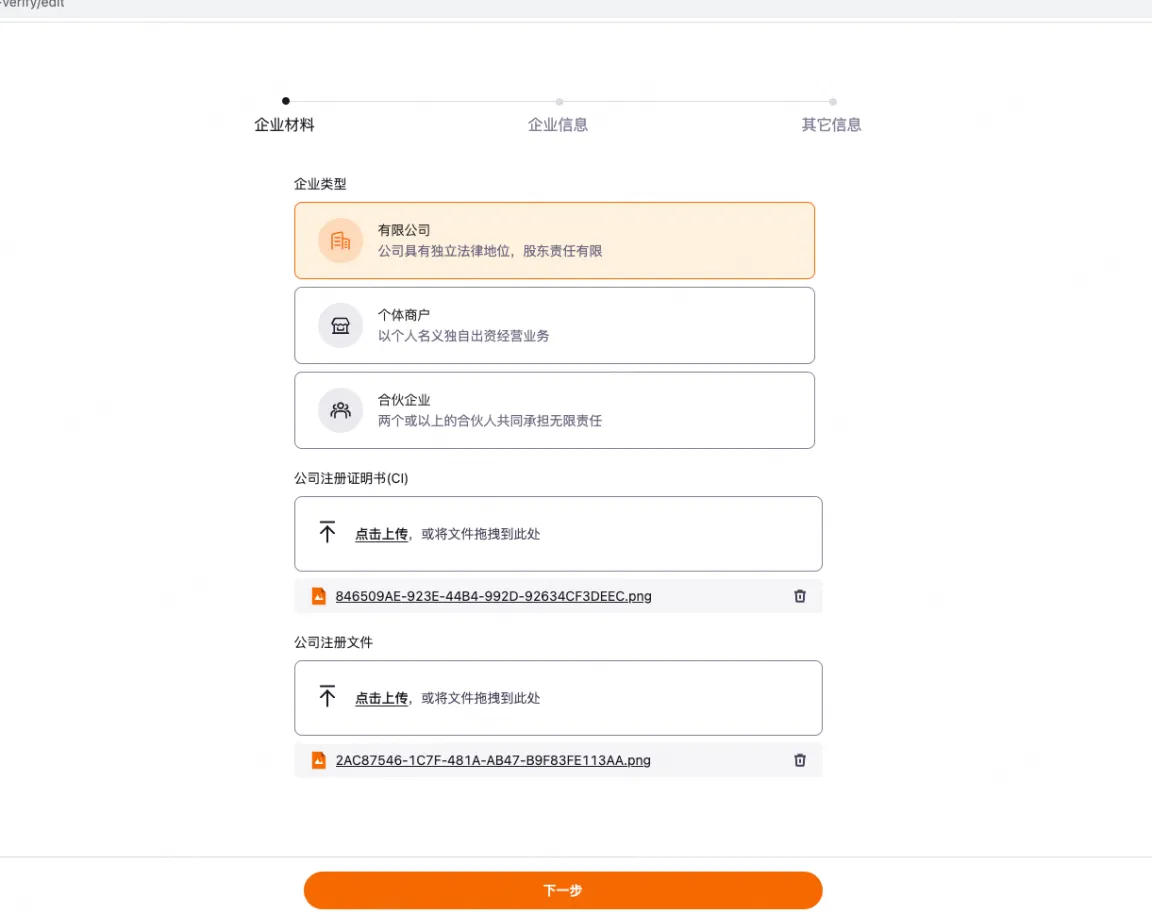Viewport: 1152px width, 914px height.
Task: Click the 下一步 button
Action: pos(563,890)
